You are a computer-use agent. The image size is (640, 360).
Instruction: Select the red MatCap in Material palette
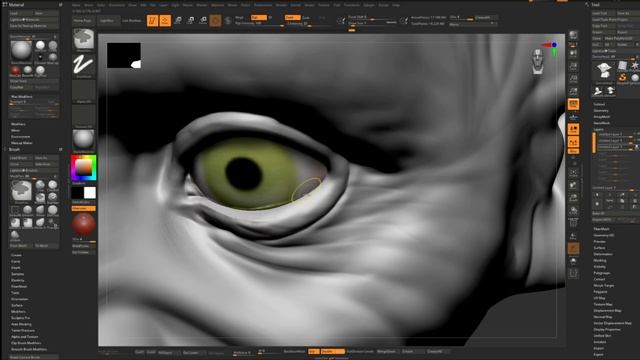coord(15,70)
